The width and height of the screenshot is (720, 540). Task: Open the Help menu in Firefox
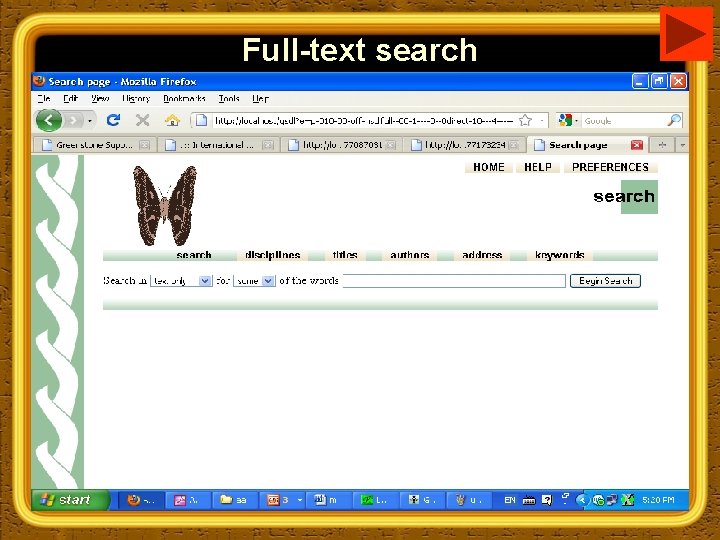pyautogui.click(x=260, y=98)
